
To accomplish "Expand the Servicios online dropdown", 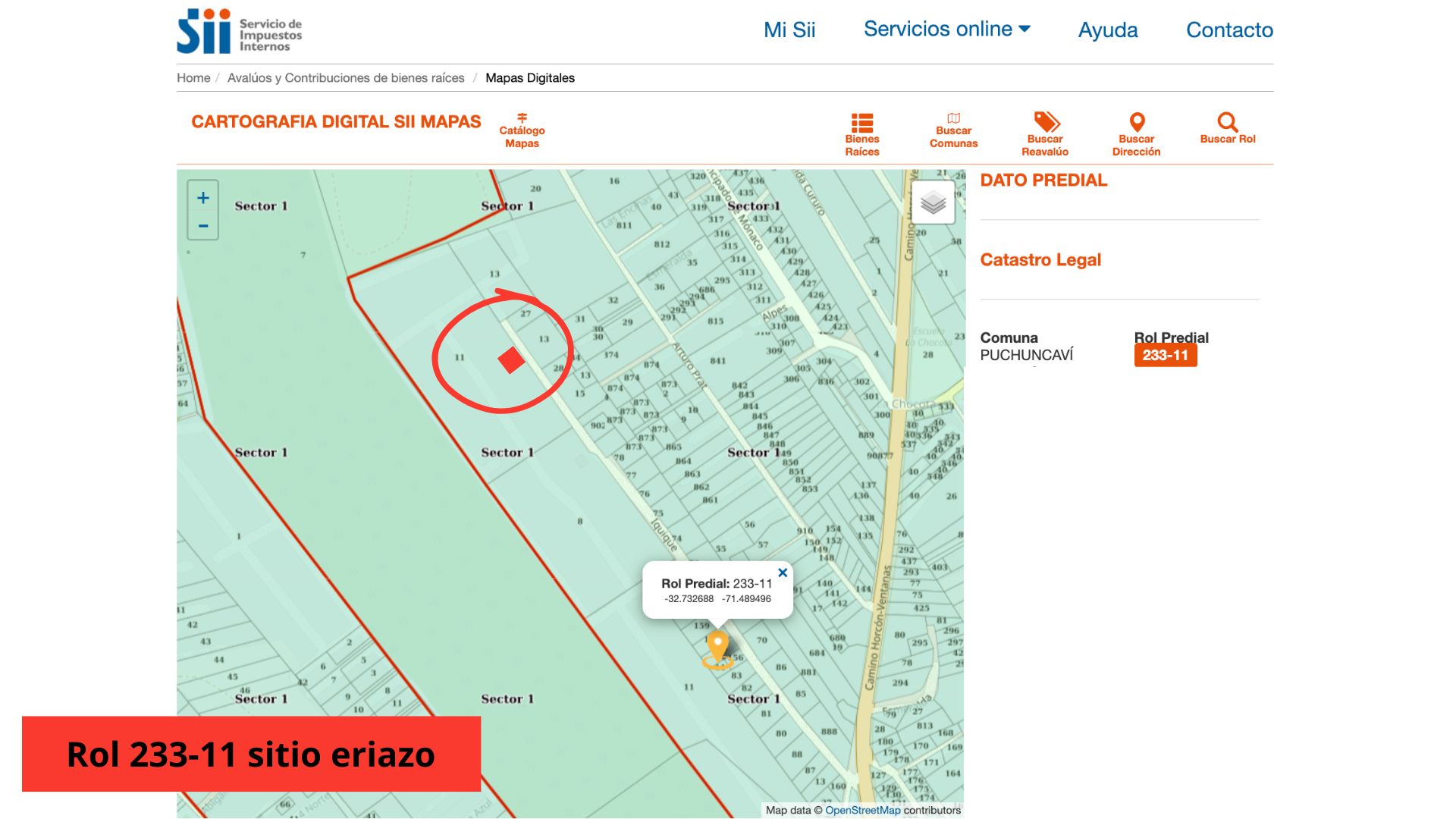I will coord(946,29).
